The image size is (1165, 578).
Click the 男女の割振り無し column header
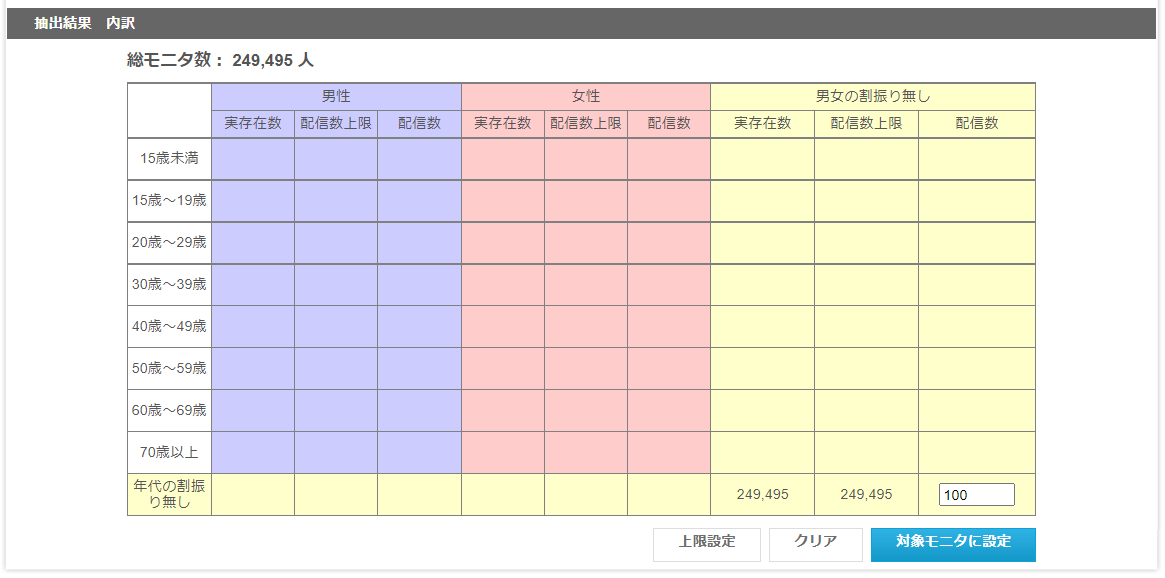click(873, 97)
